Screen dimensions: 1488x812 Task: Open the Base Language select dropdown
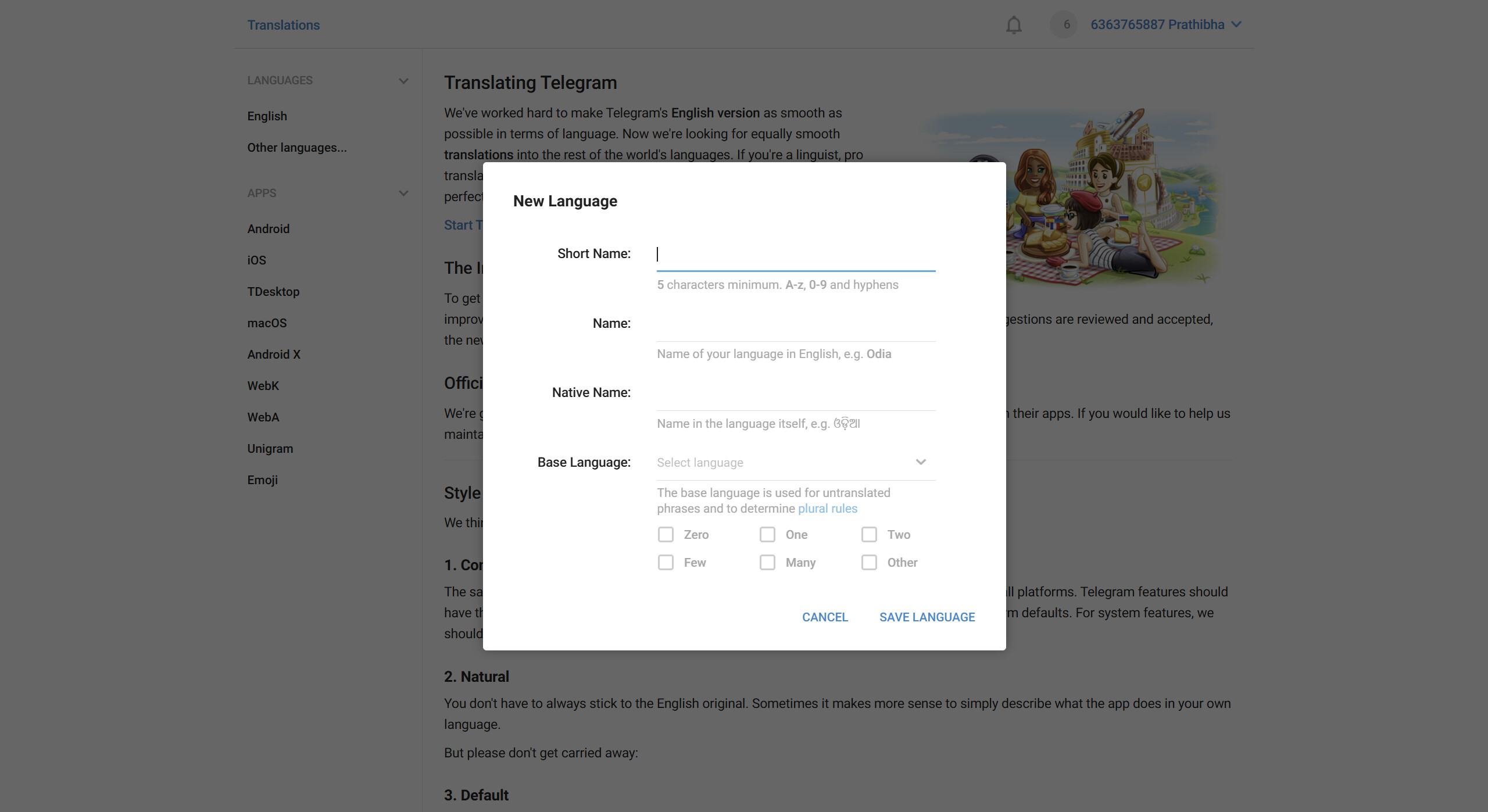tap(795, 463)
